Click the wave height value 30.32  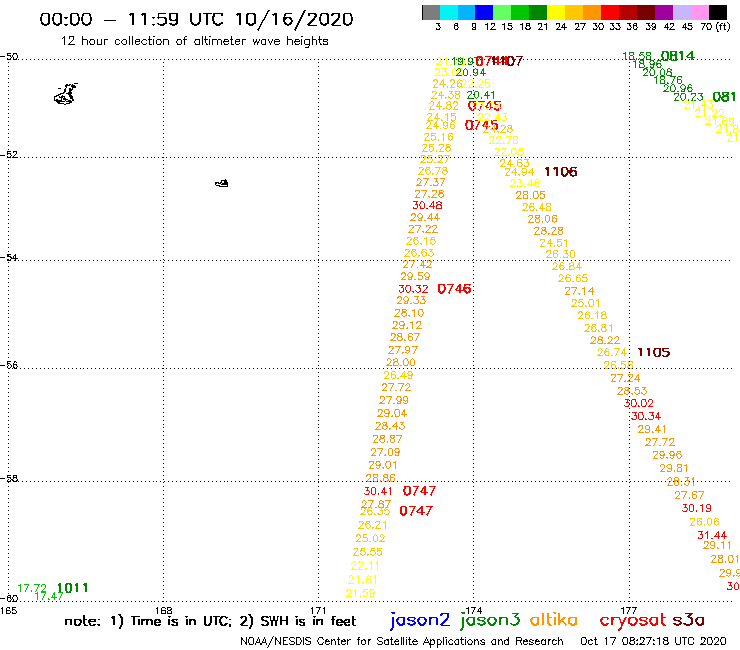413,289
